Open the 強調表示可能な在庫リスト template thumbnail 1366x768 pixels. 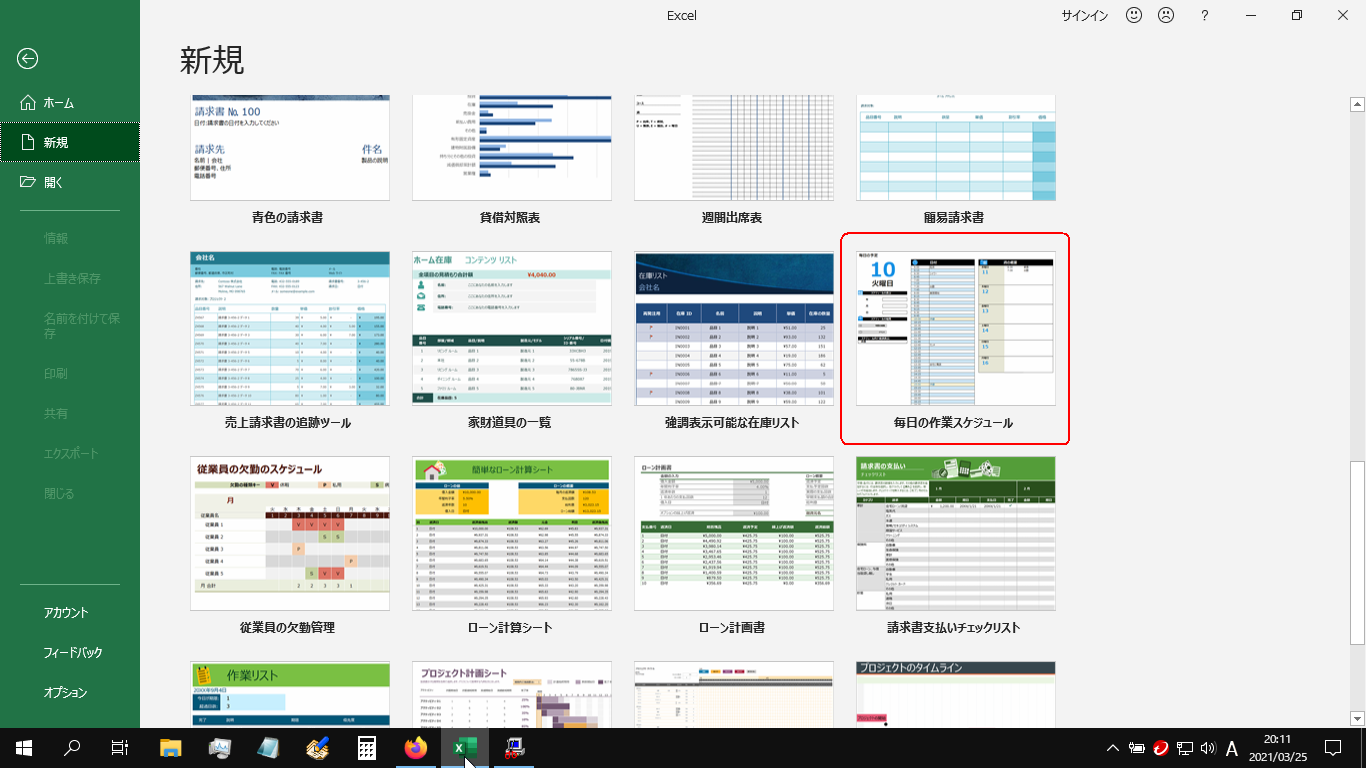pyautogui.click(x=734, y=328)
